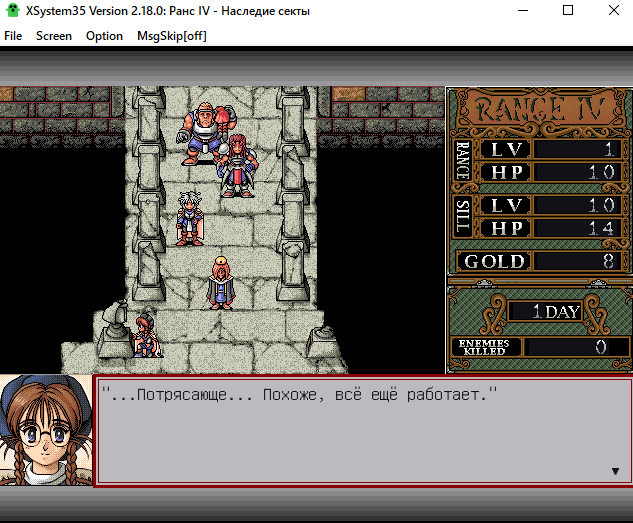Viewport: 633px width, 523px height.
Task: Click the red-haired warrior sprite
Action: point(237,166)
